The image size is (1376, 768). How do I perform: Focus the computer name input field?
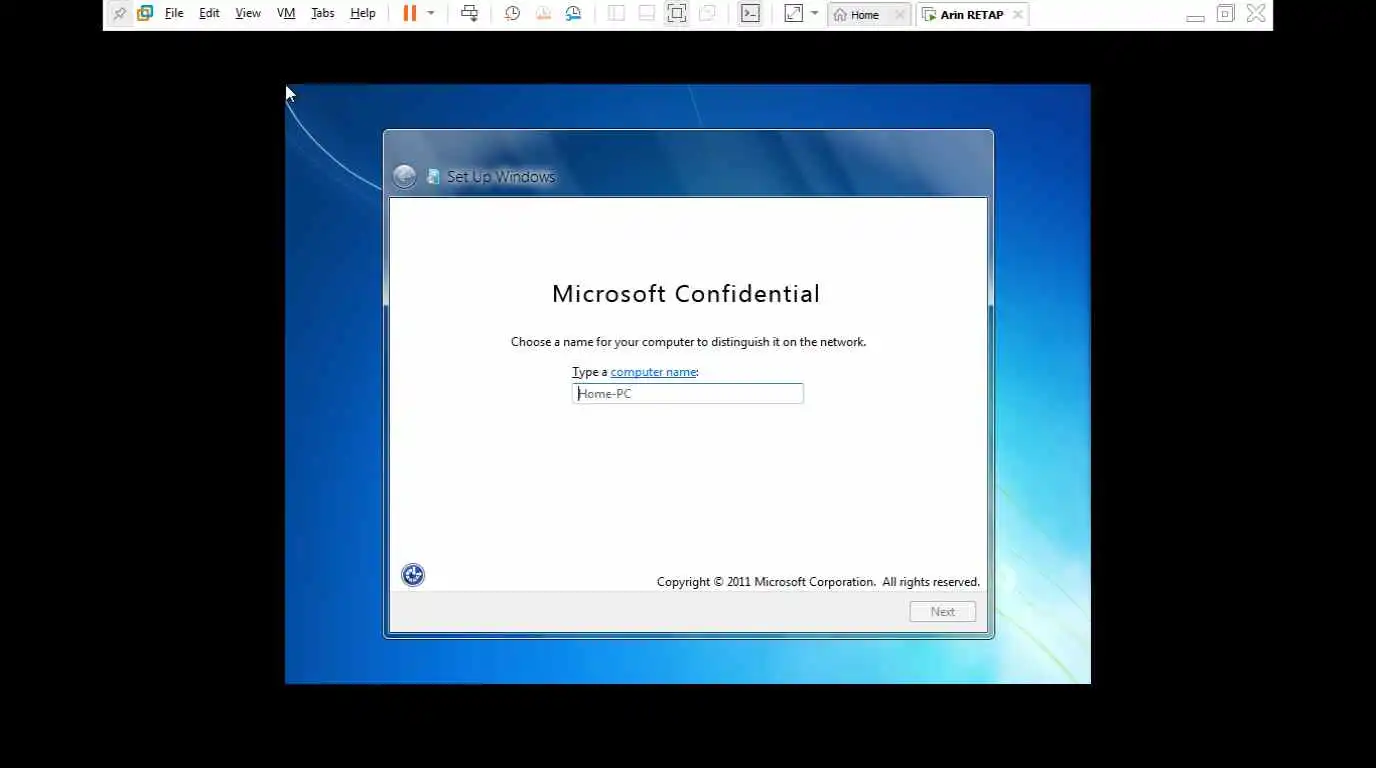coord(688,394)
